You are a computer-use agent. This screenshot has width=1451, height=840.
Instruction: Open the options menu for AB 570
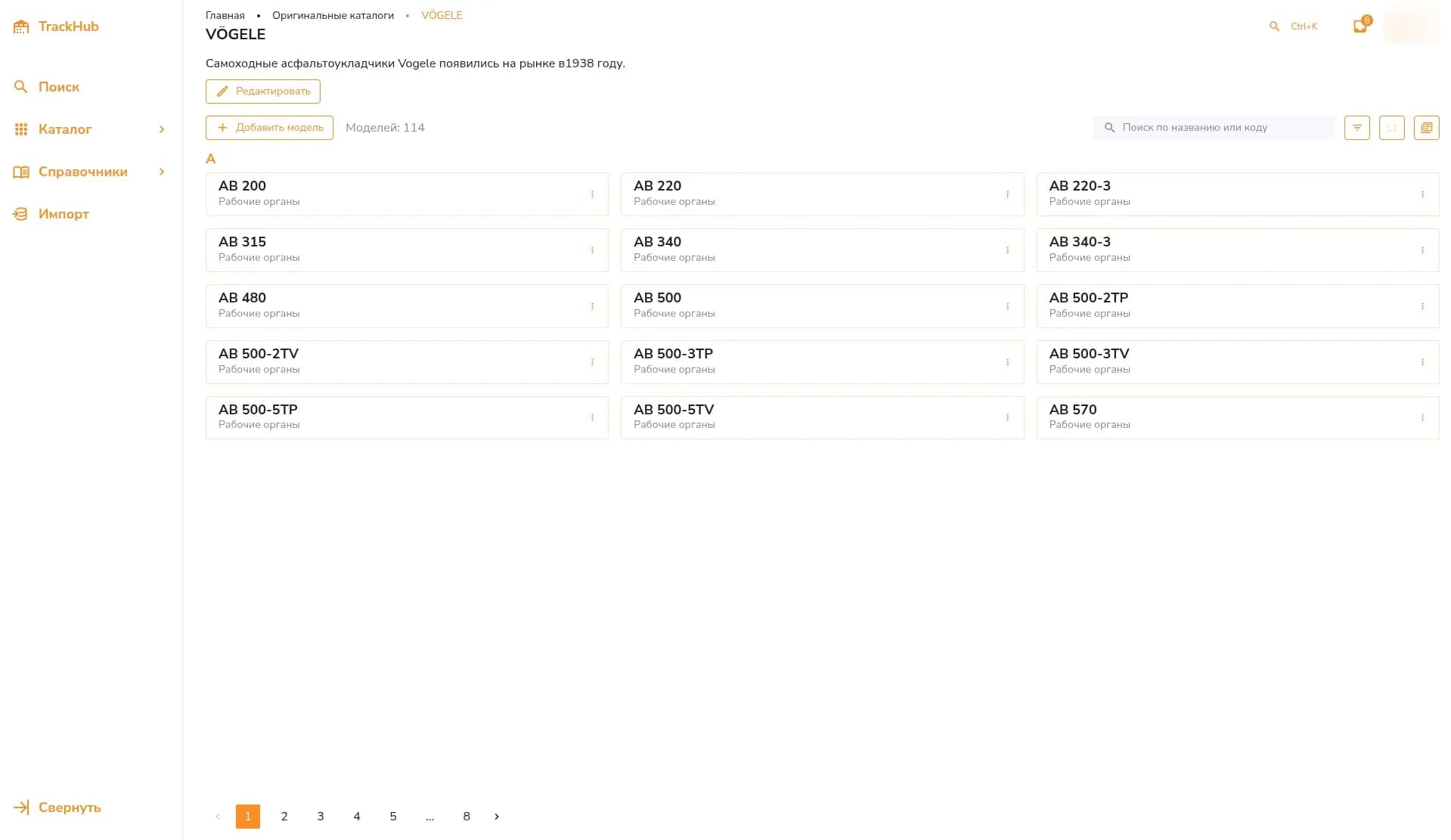[1422, 417]
